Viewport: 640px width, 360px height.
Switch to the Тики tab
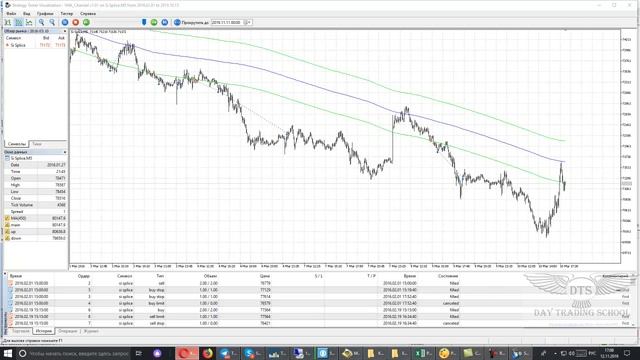pyautogui.click(x=37, y=144)
